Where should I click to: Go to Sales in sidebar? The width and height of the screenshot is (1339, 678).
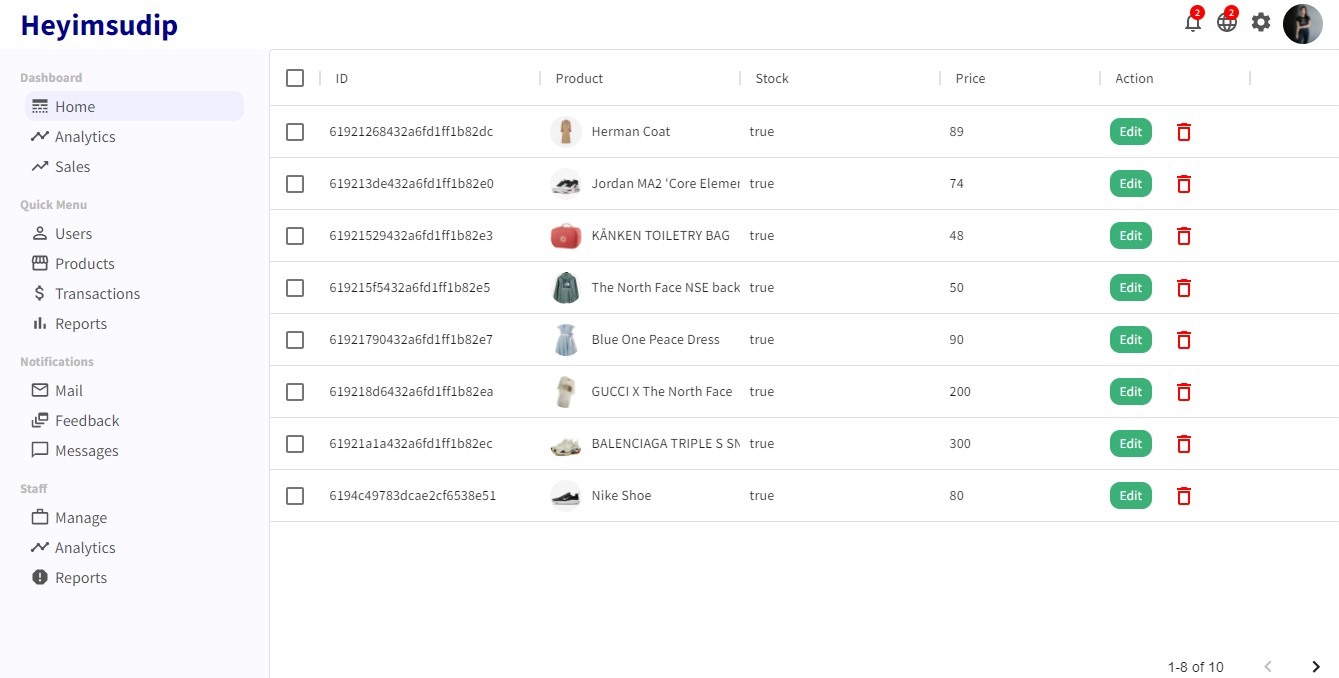[x=134, y=167]
